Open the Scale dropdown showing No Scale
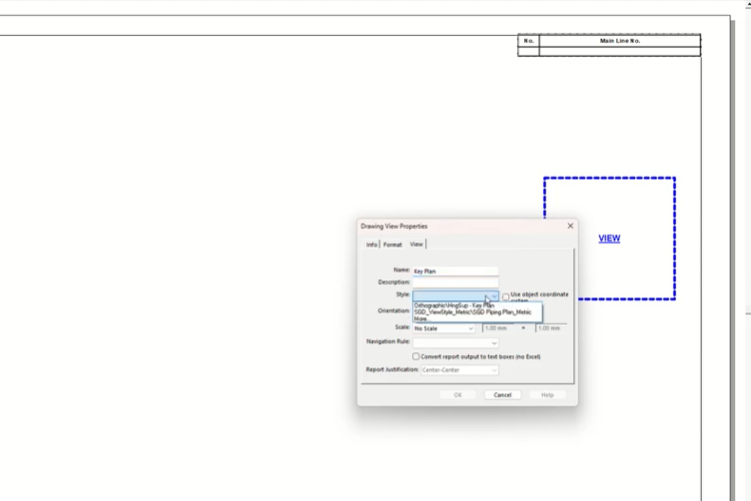This screenshot has height=501, width=751. pyautogui.click(x=444, y=328)
